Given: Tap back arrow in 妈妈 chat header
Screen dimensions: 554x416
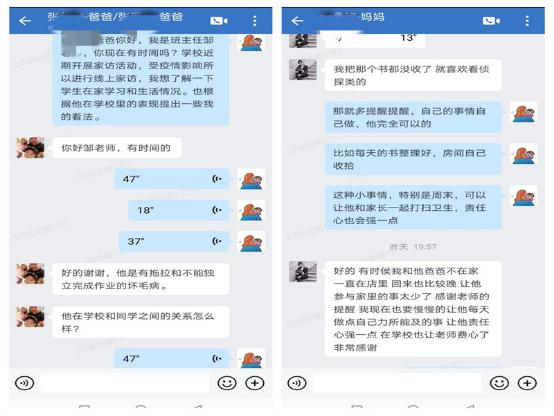Looking at the screenshot, I should click(x=297, y=21).
